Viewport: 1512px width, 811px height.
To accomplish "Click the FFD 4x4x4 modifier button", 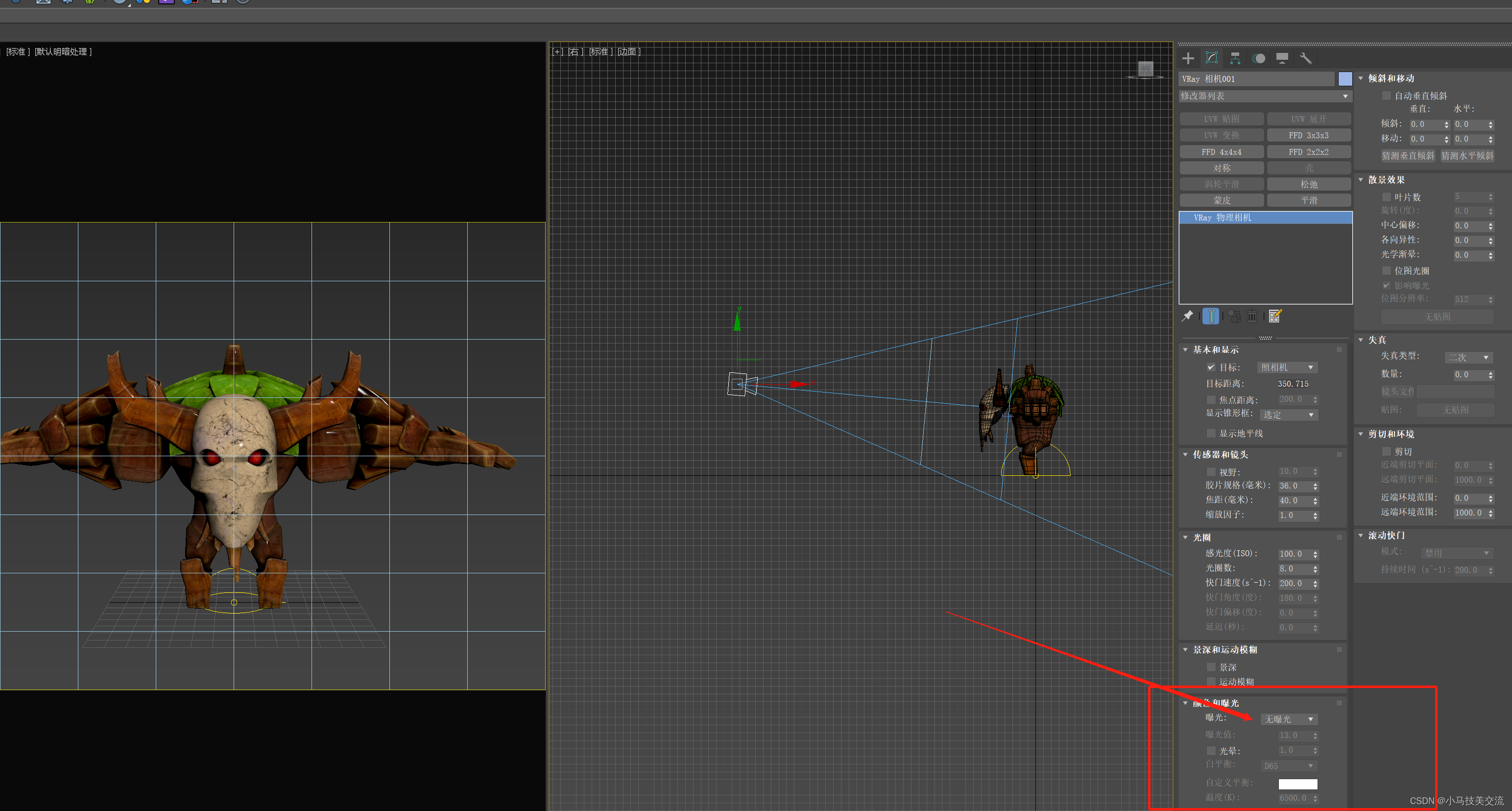I will [1221, 152].
